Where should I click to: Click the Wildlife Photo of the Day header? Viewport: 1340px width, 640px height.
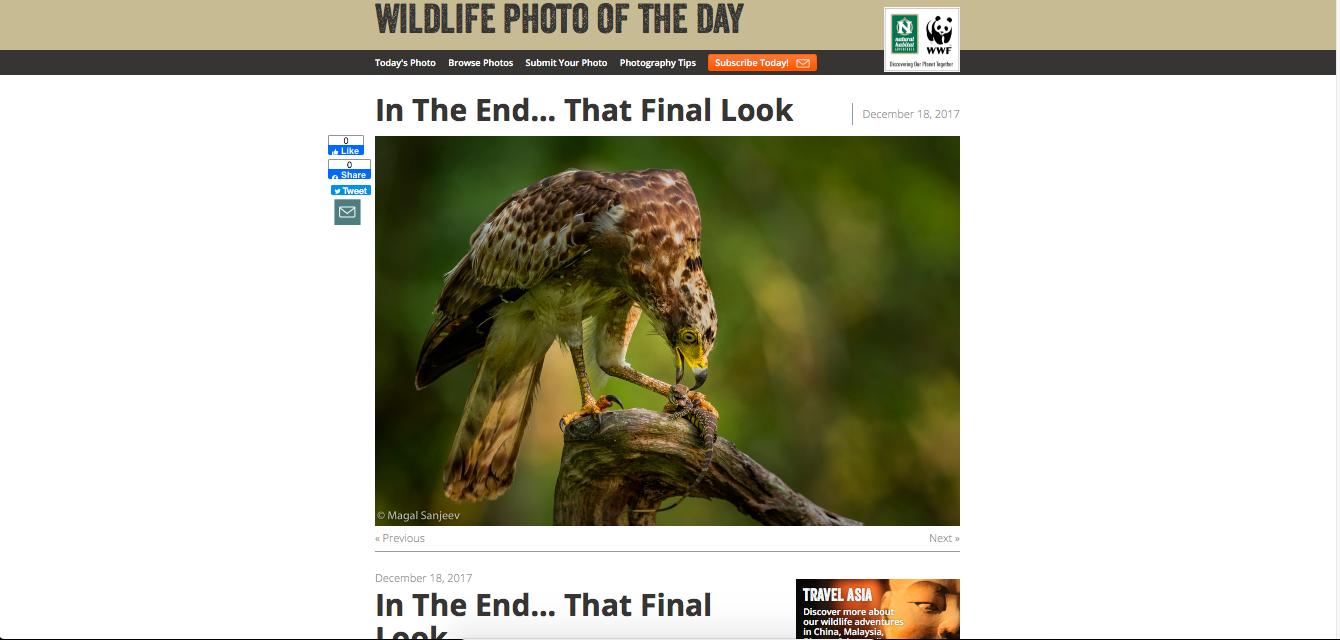[559, 19]
